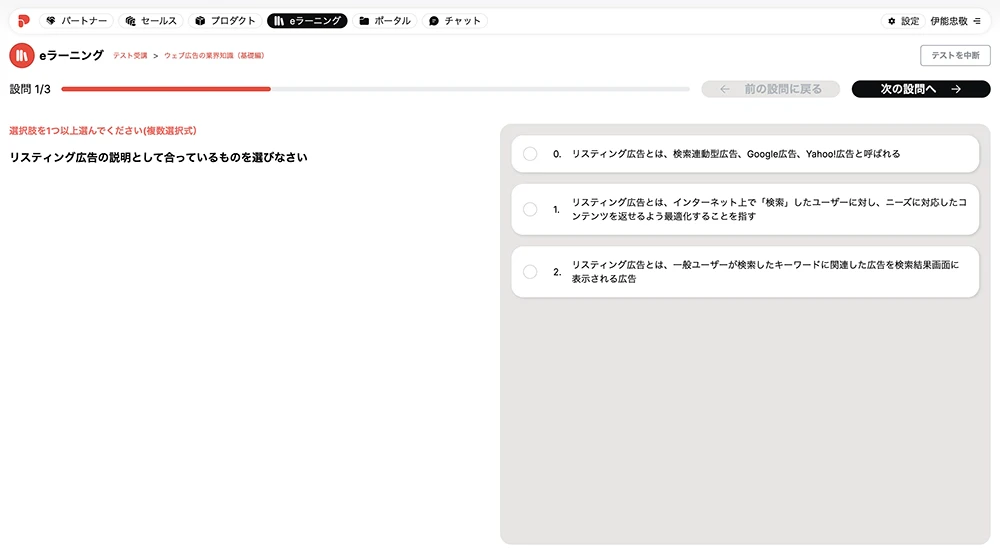Click the テストを中断 button
This screenshot has width=1000, height=554.
955,55
